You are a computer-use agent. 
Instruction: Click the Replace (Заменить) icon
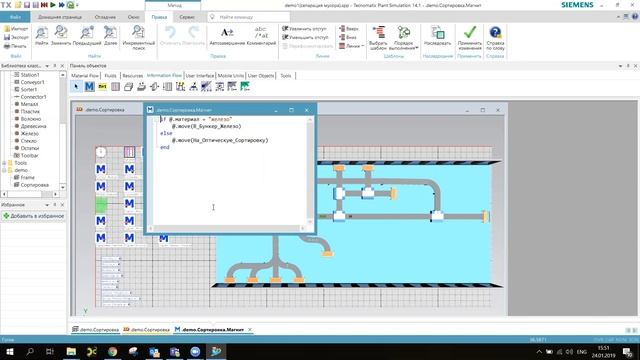[61, 32]
